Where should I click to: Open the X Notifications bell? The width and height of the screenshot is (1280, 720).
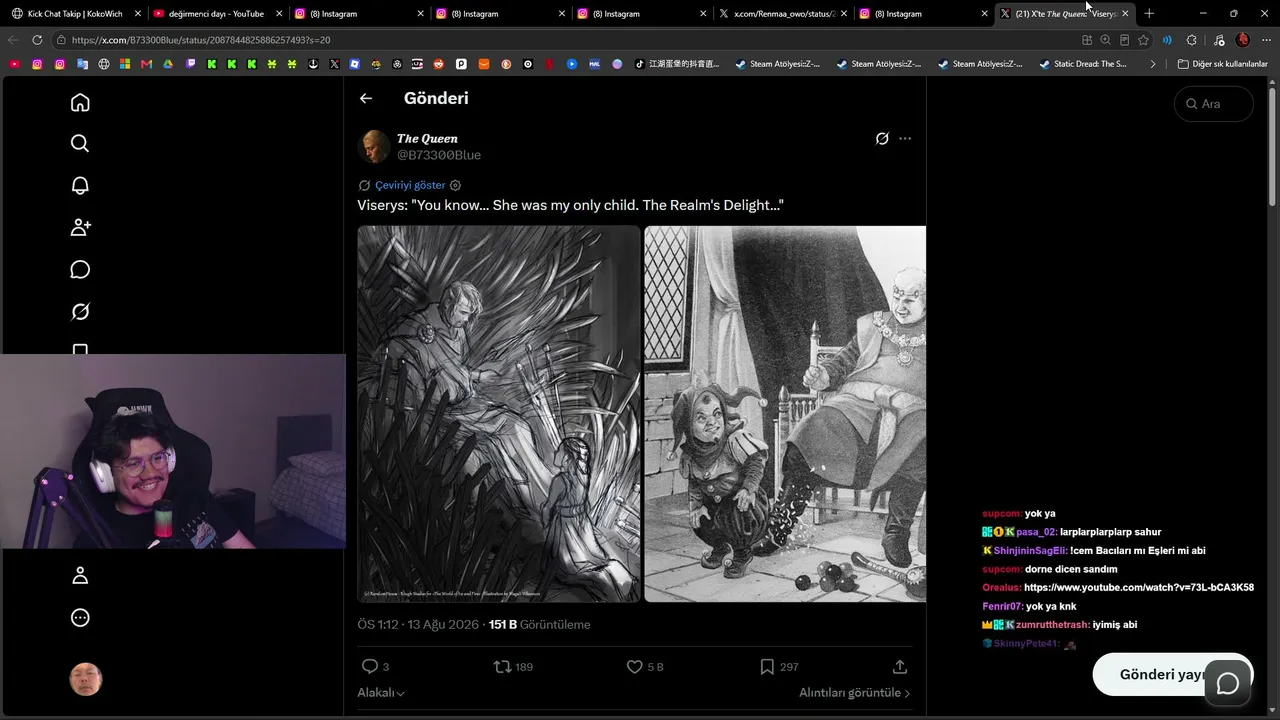80,185
